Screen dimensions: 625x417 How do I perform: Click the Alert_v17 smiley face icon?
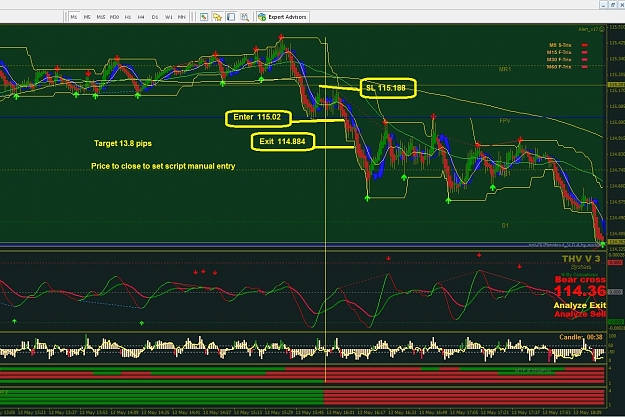(602, 29)
